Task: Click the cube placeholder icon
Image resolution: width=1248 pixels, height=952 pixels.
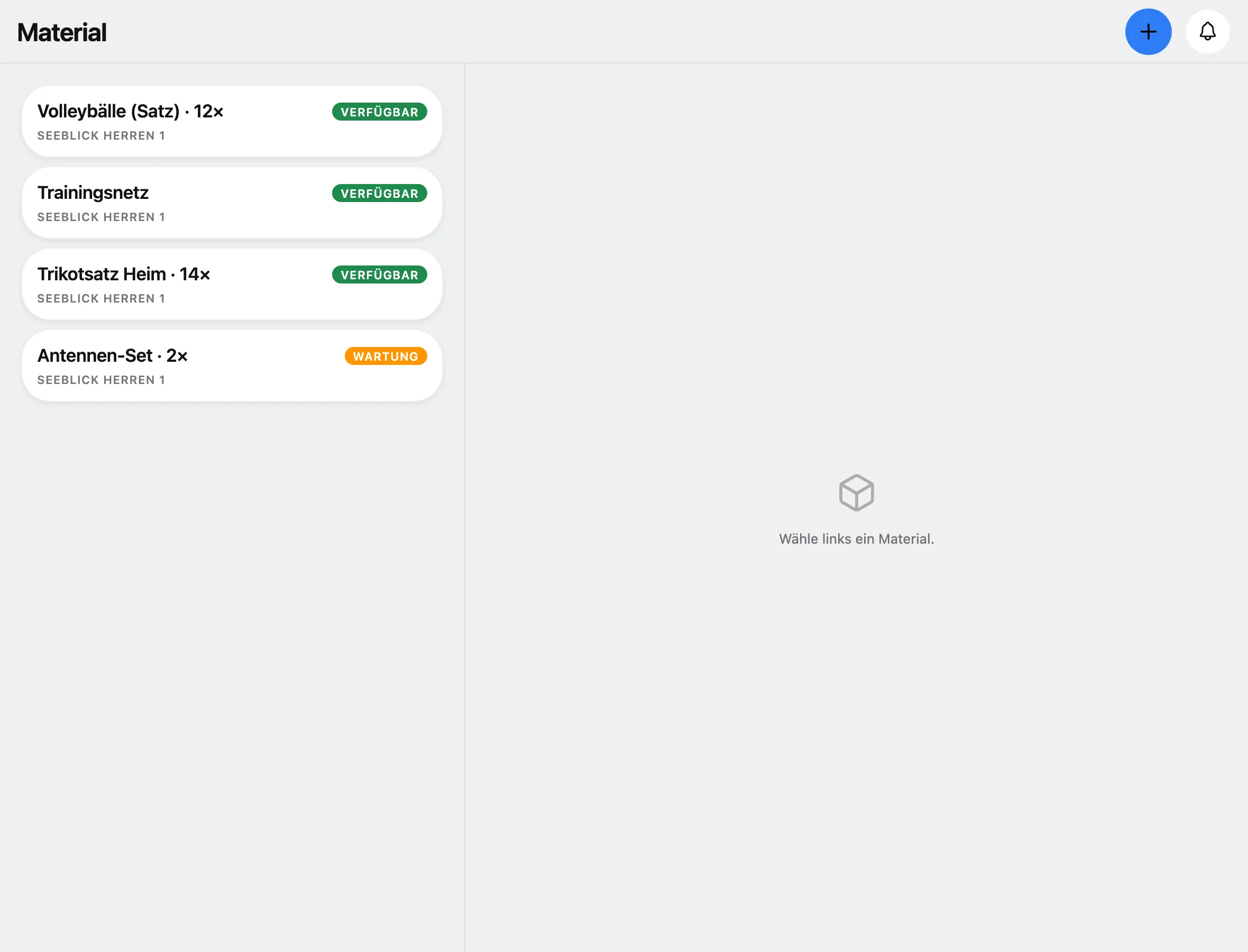Action: click(x=856, y=492)
